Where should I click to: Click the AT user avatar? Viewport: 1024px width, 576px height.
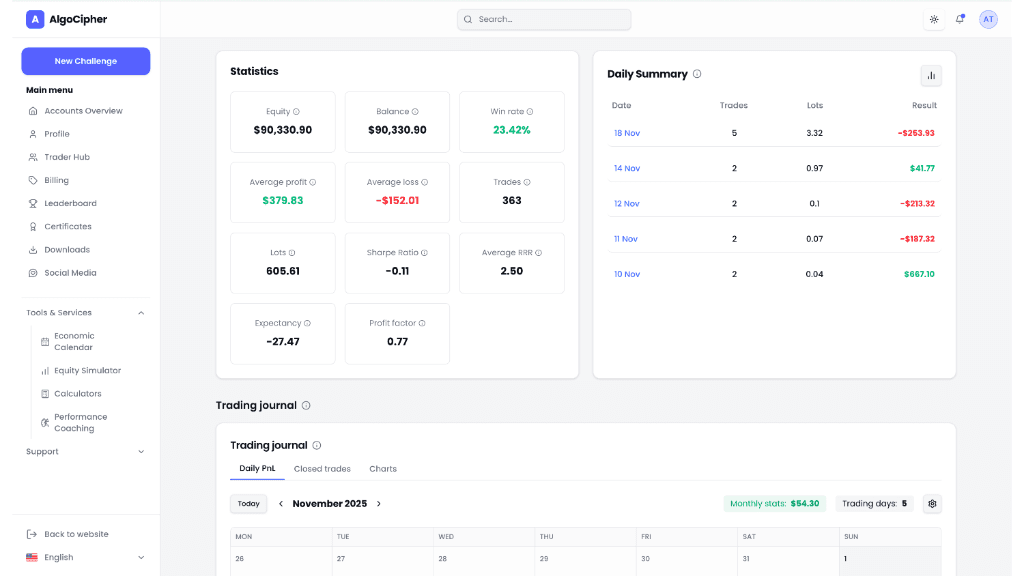tap(988, 19)
